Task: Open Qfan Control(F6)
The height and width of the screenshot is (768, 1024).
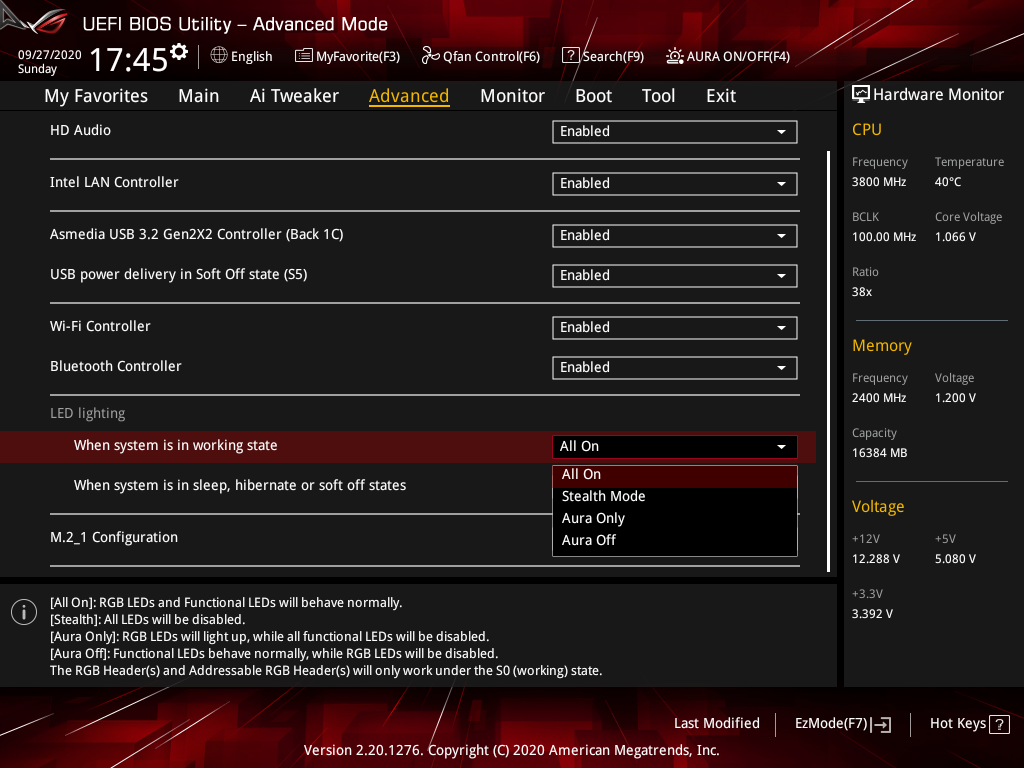Action: pyautogui.click(x=481, y=56)
